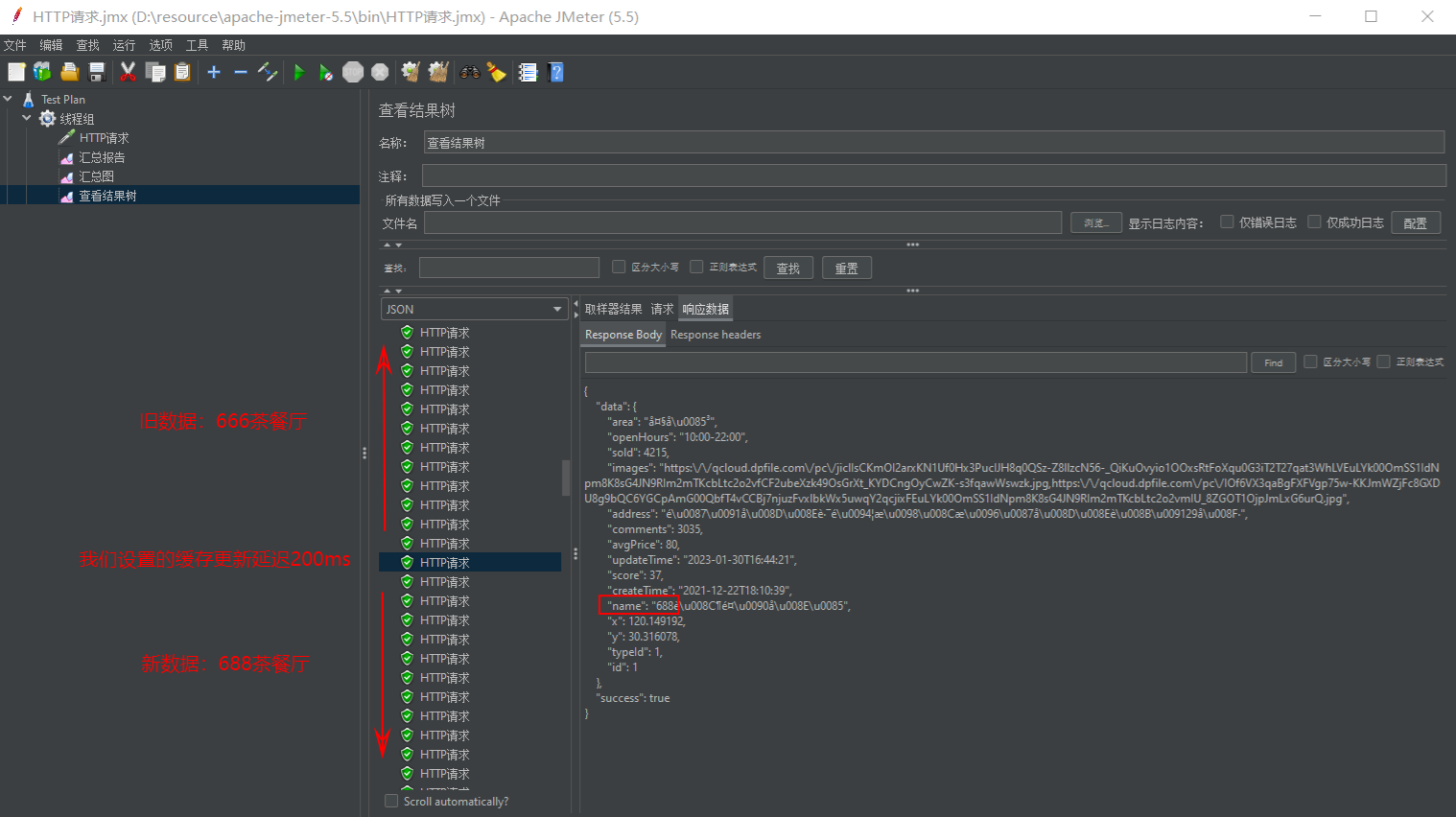The height and width of the screenshot is (817, 1456).
Task: Select the 线程组 thread group node
Action: point(77,119)
